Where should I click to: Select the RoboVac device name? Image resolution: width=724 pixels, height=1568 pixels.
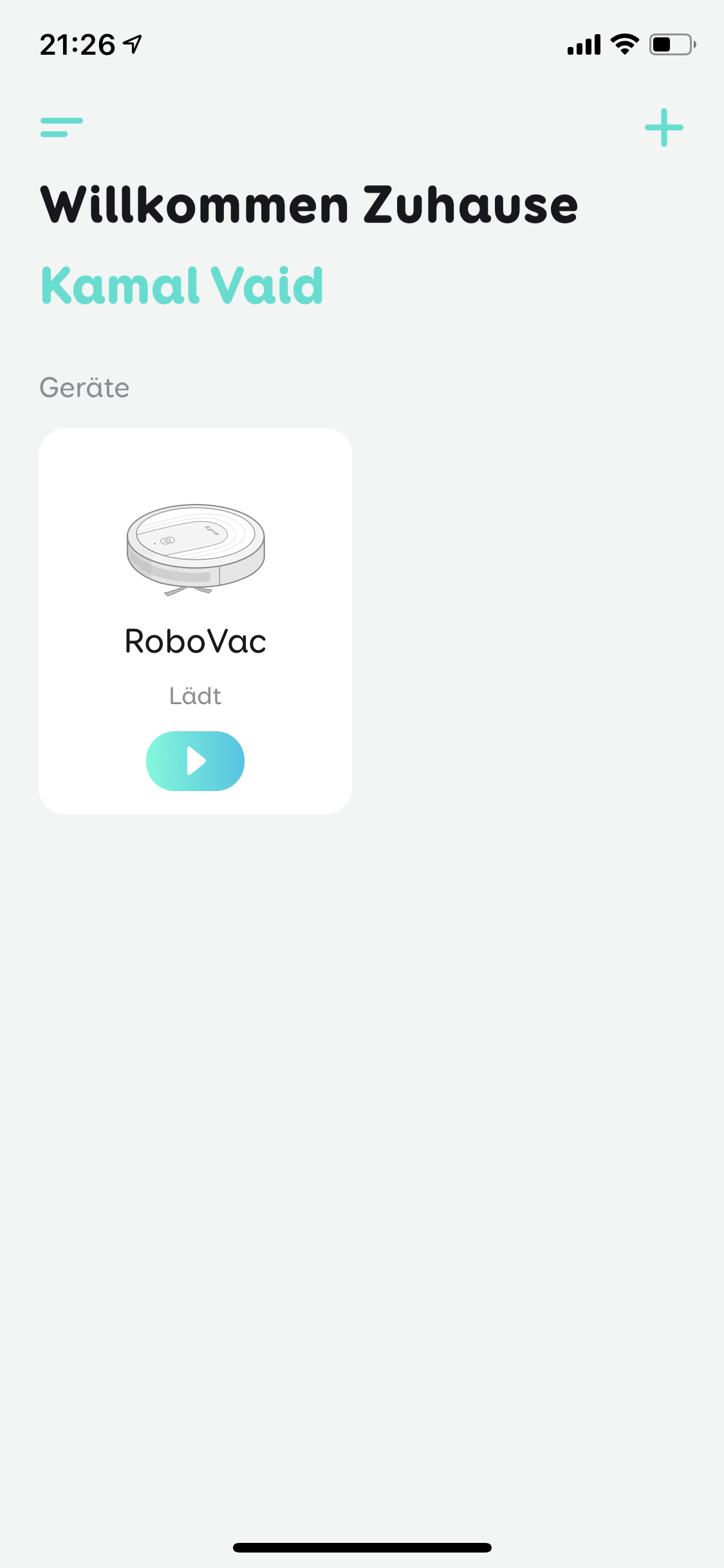[195, 641]
